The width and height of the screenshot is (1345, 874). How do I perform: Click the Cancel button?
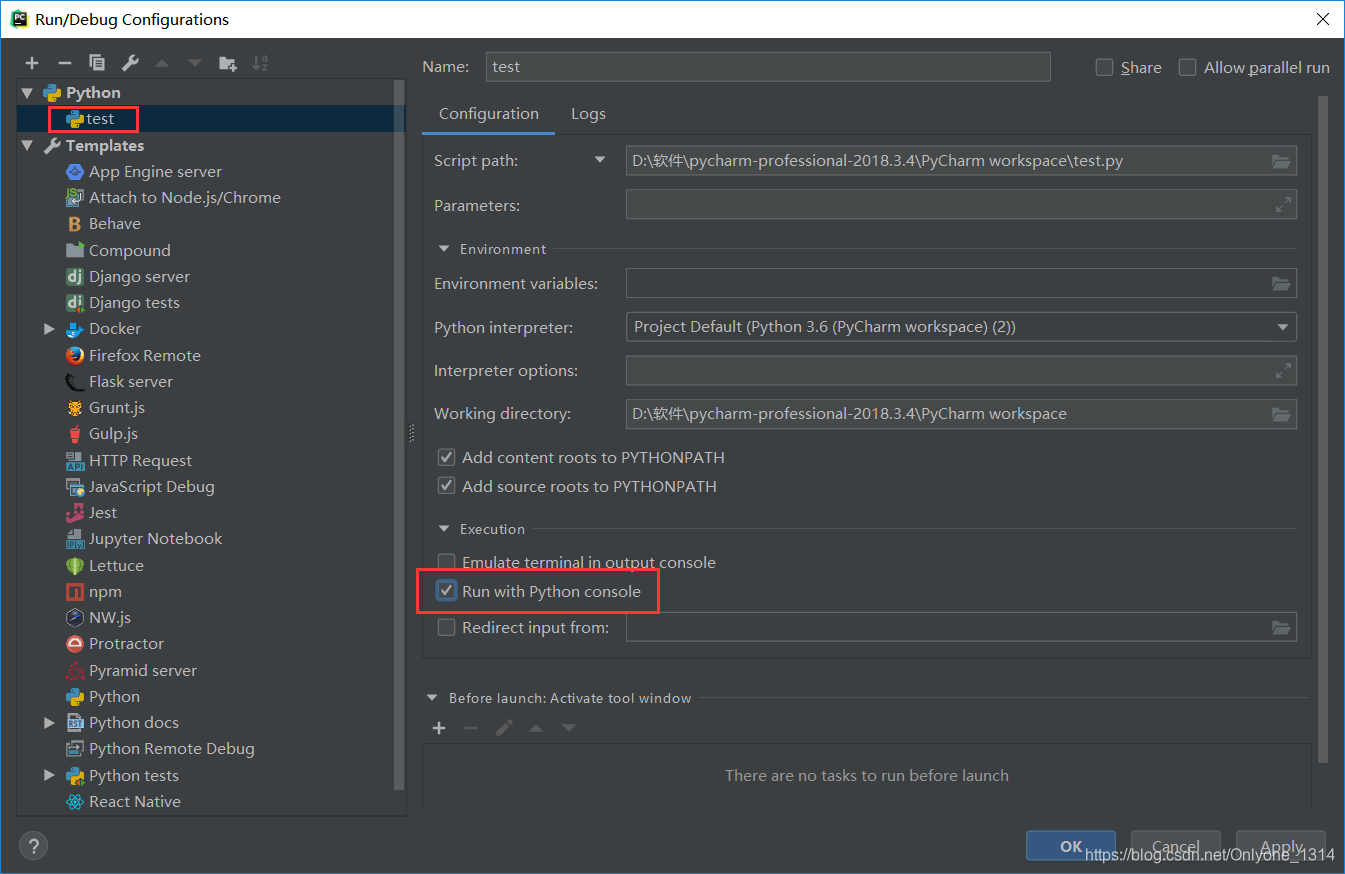(1176, 846)
